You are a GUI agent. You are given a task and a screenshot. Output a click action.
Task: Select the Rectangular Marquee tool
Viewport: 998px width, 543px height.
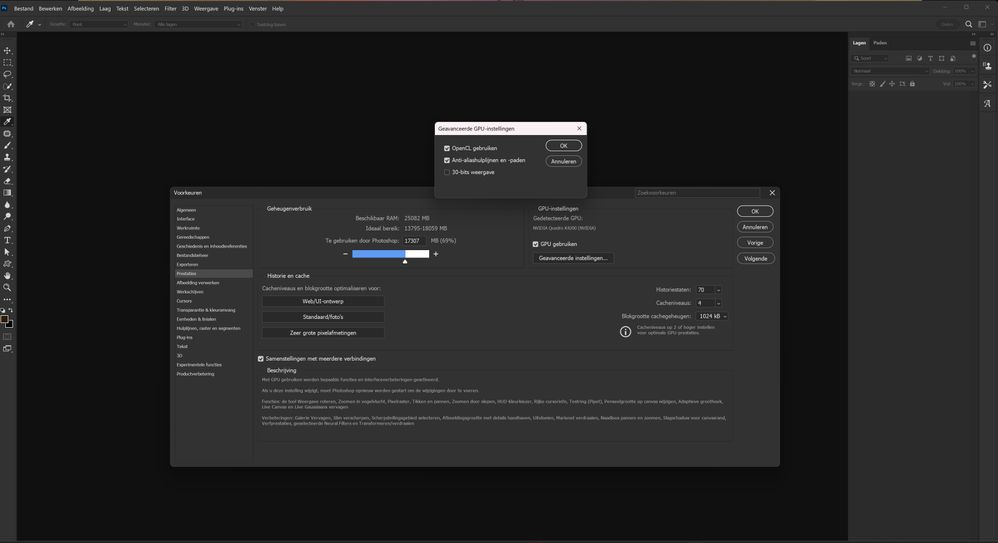[x=7, y=62]
